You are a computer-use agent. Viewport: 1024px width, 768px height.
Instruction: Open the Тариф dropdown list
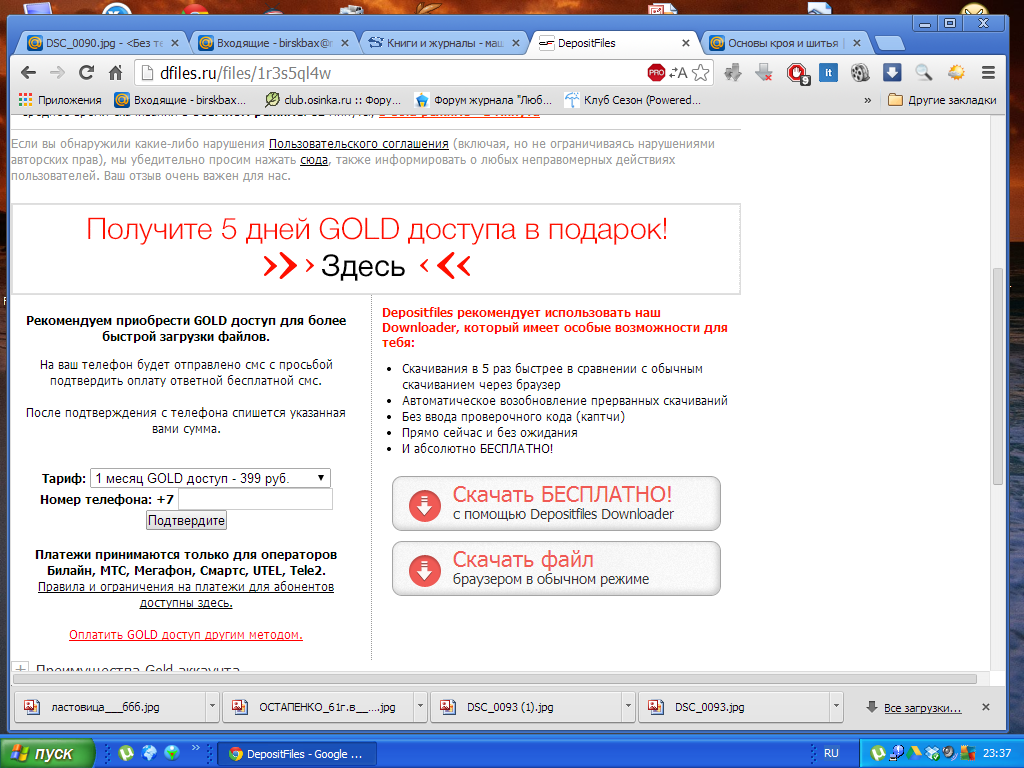210,478
